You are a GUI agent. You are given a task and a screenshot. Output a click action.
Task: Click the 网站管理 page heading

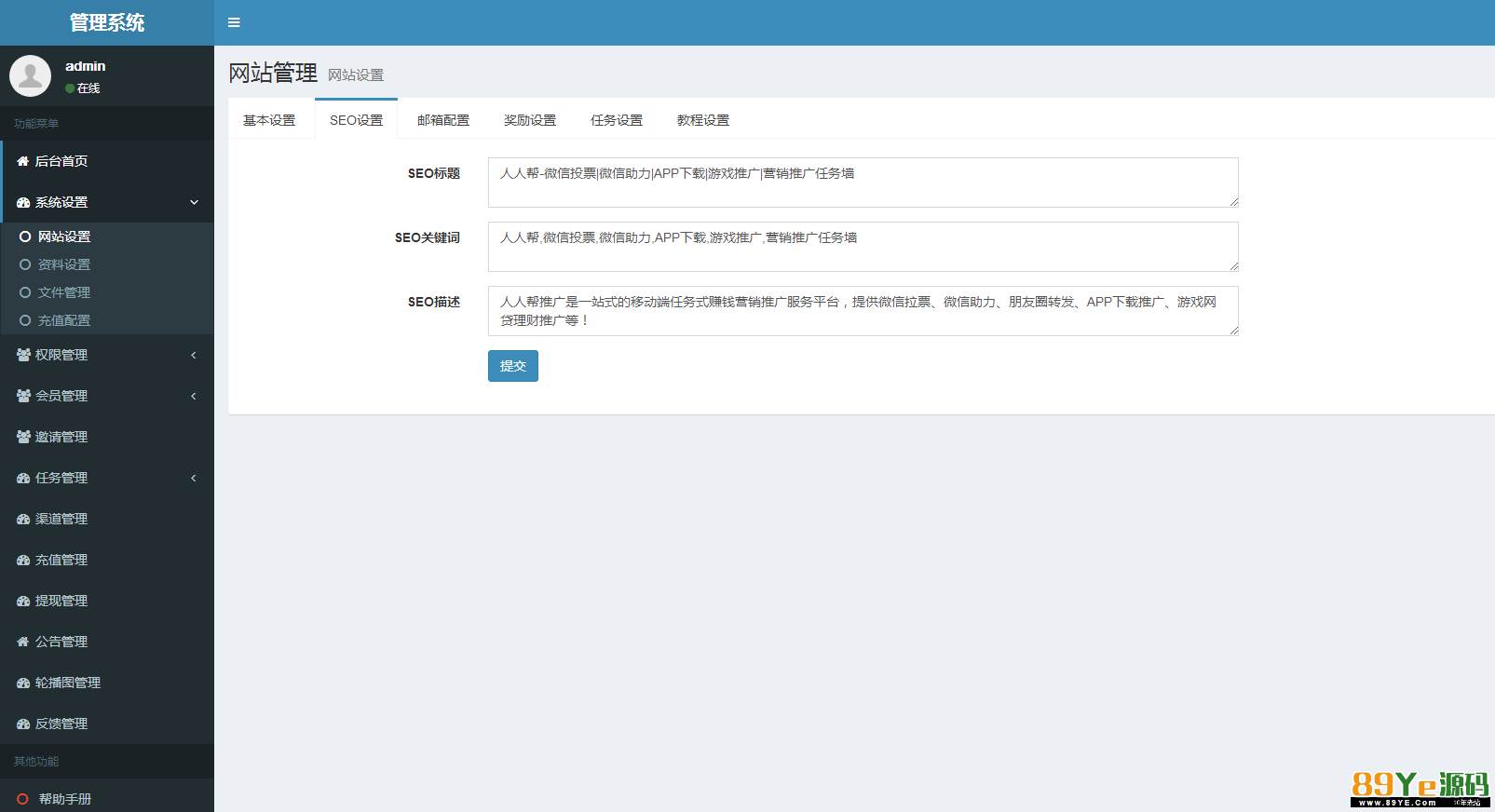click(273, 73)
